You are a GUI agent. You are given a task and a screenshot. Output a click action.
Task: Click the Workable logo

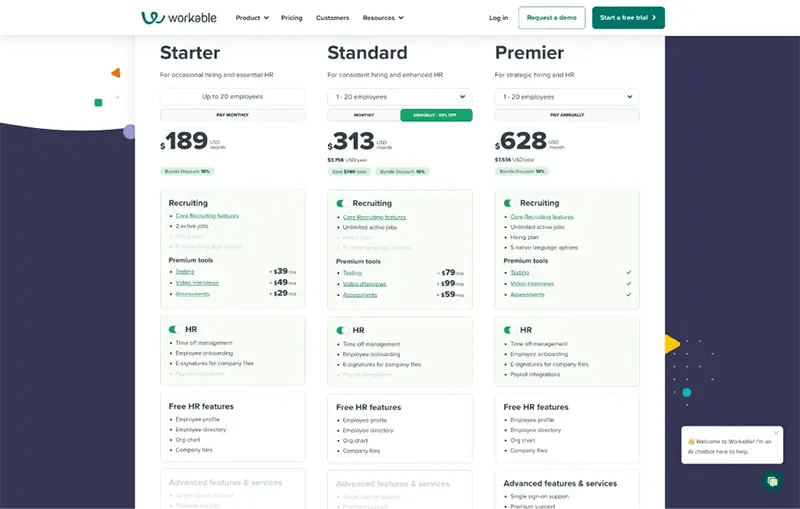179,18
